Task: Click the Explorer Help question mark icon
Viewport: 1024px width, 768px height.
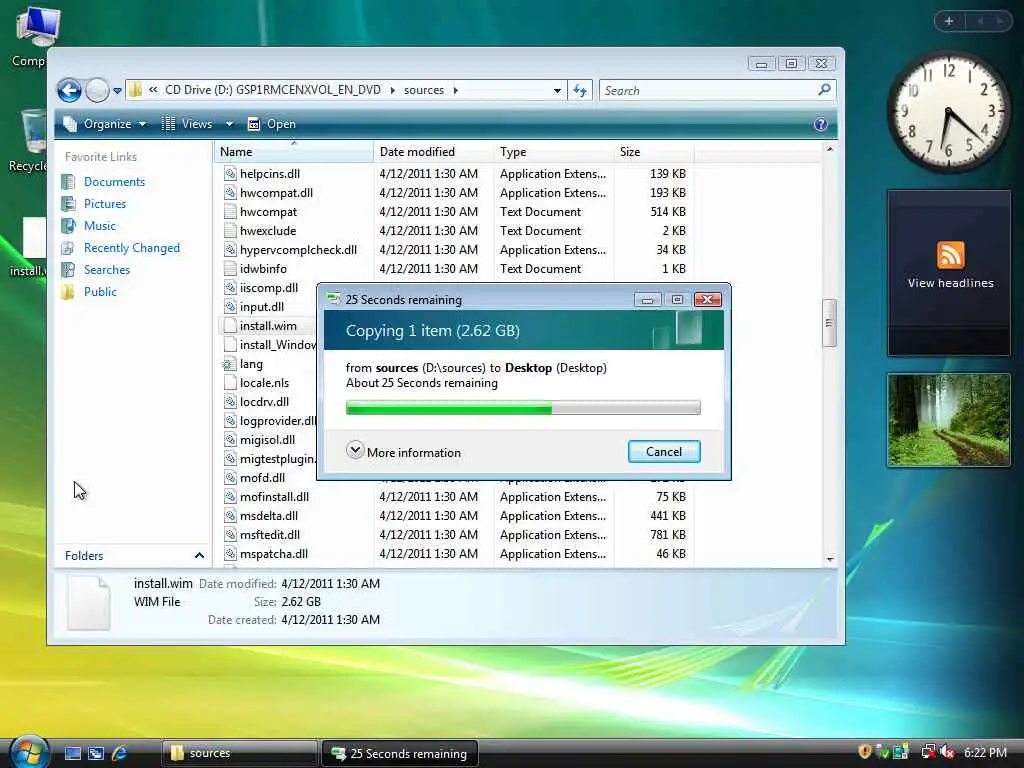Action: click(821, 124)
